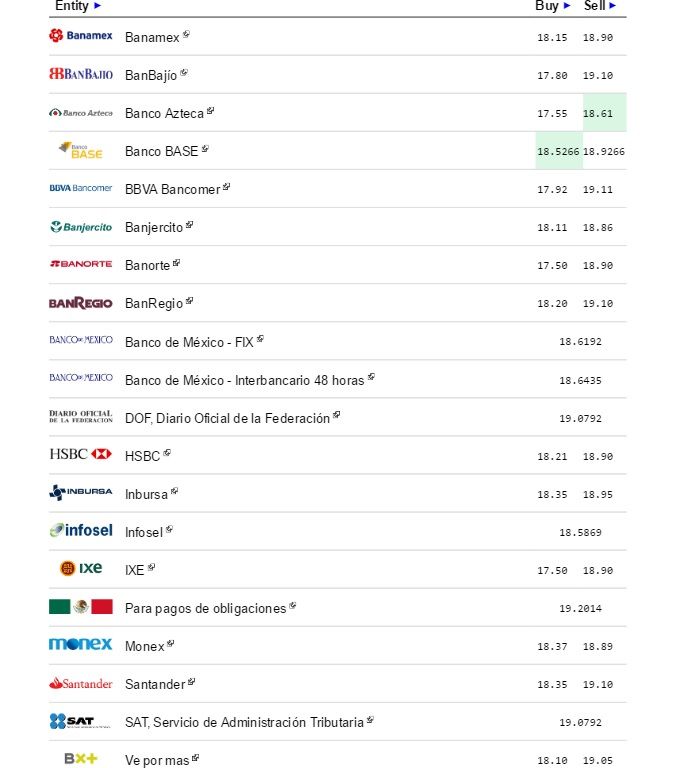Click Banco BASE's highlighted buy rate 18.5266
This screenshot has width=678, height=768.
pos(558,151)
